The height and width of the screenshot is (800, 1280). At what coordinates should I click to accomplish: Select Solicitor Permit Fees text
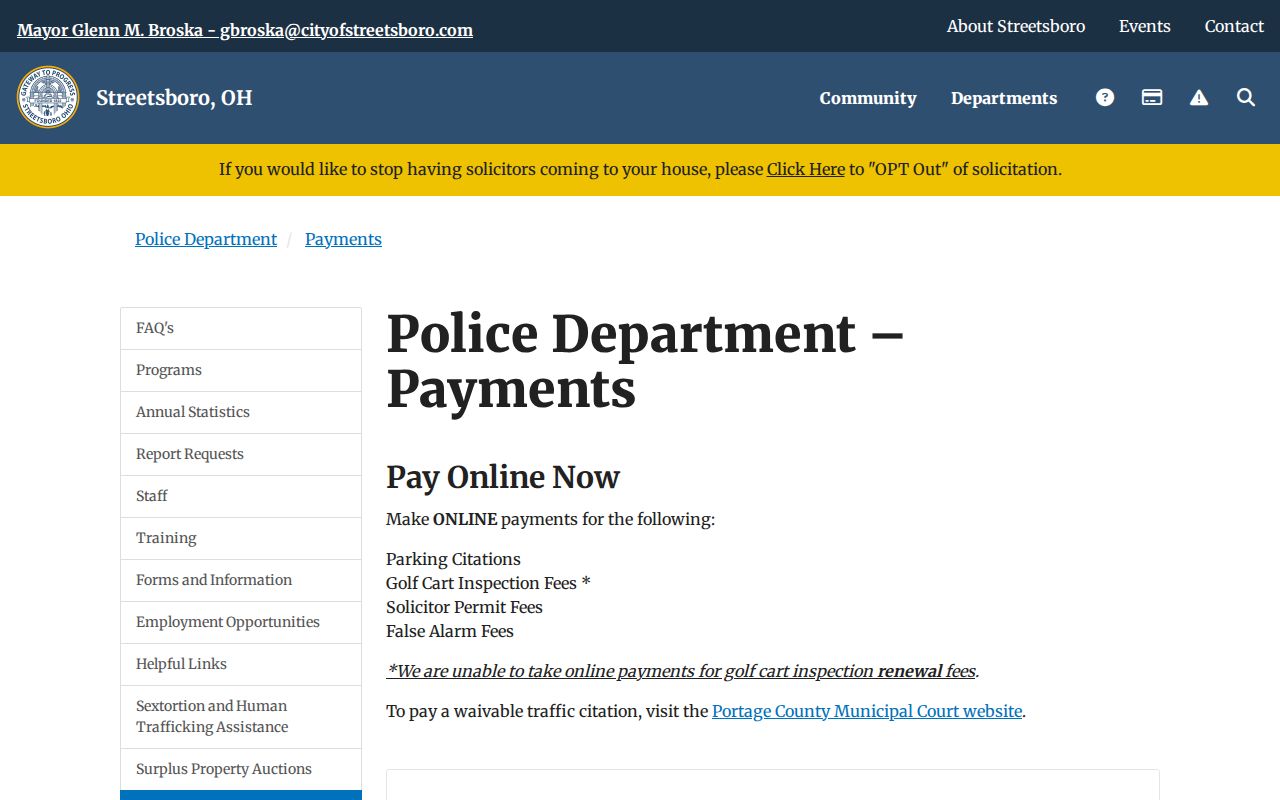[x=464, y=607]
